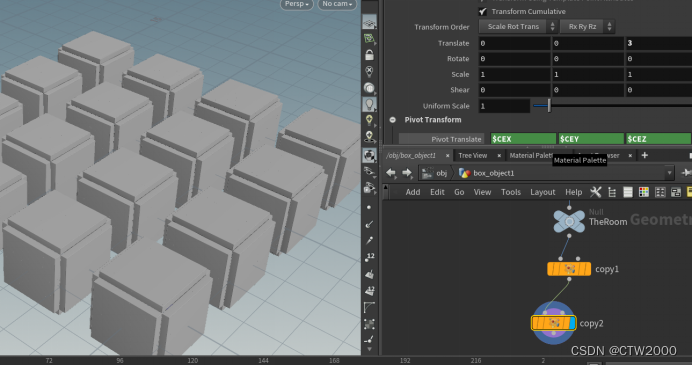Click the headlight sphere display icon
693x366 pixels.
(369, 88)
